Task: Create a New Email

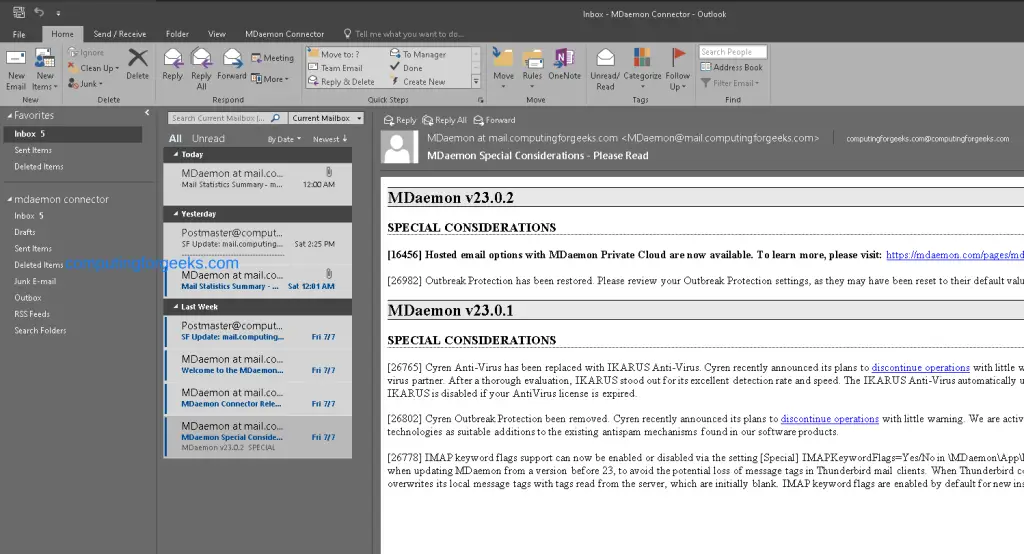Action: coord(16,69)
